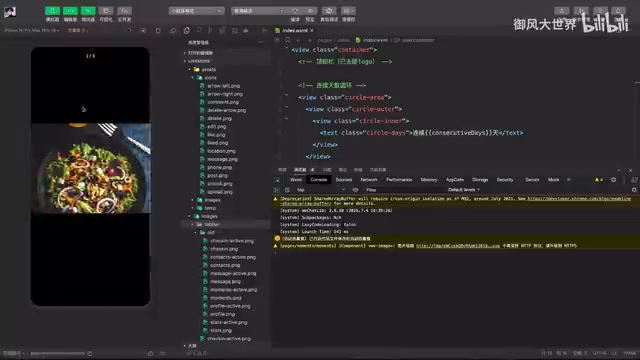Open contacts-active.png in the file tree
Image resolution: width=640 pixels, height=360 pixels.
233,257
